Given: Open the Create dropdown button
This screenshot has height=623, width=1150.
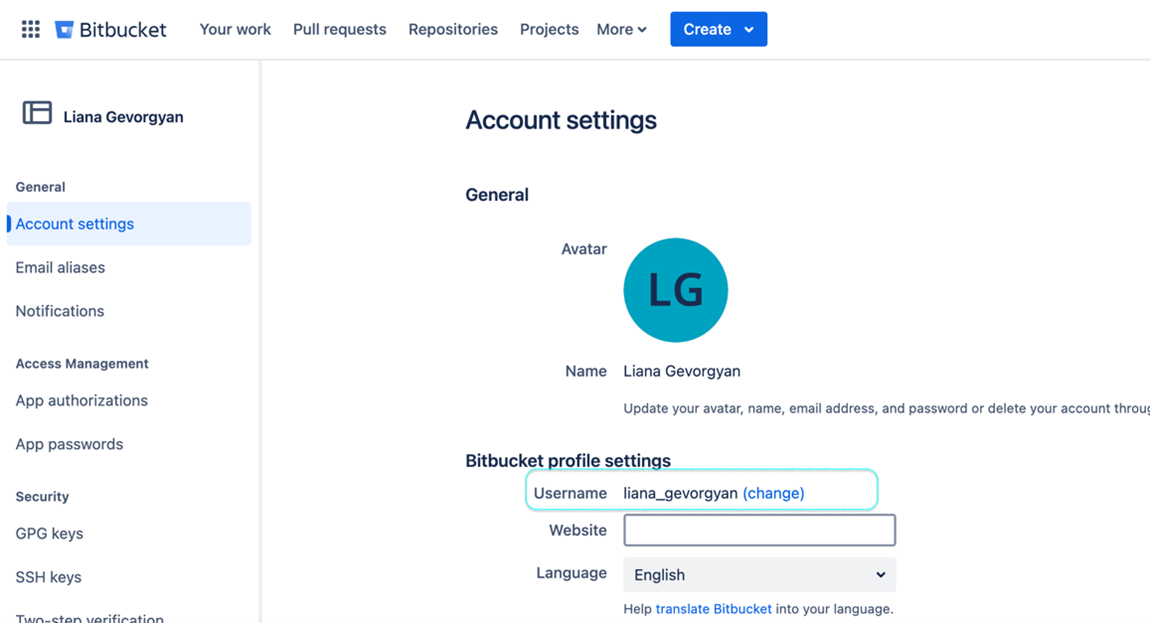Looking at the screenshot, I should coord(719,29).
